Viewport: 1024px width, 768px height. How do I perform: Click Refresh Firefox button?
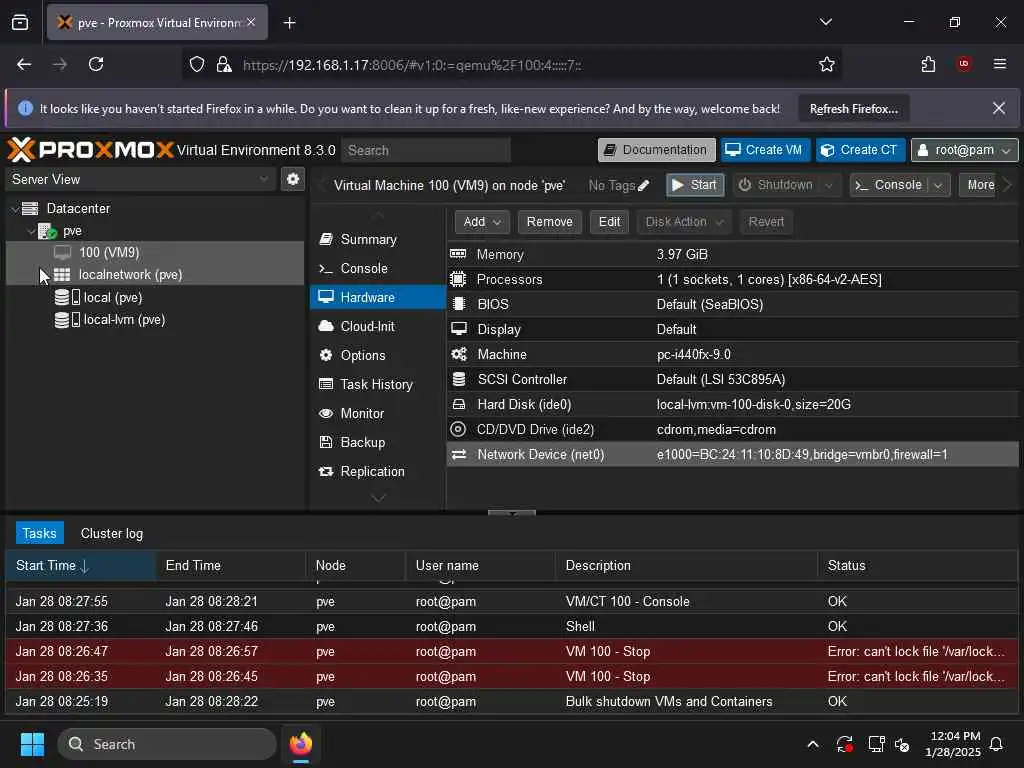[854, 109]
